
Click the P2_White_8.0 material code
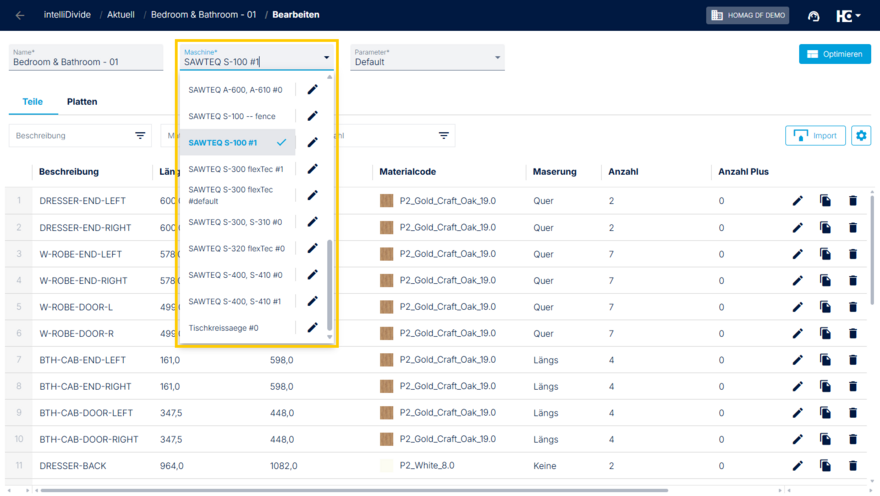click(x=427, y=465)
